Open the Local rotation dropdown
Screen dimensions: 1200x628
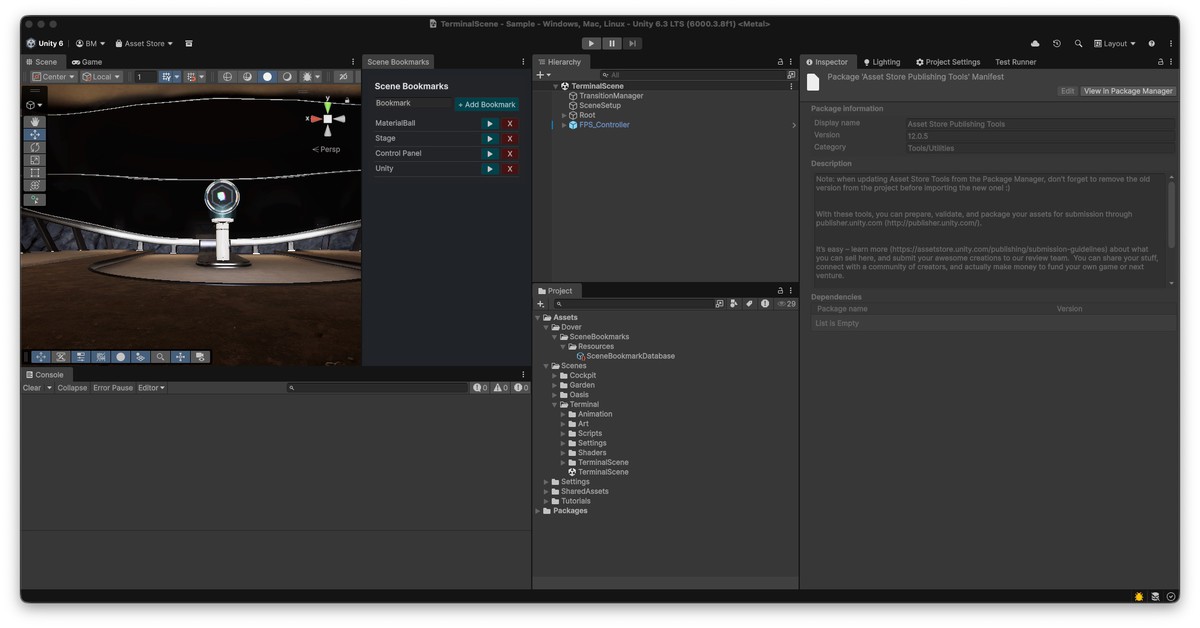point(101,77)
